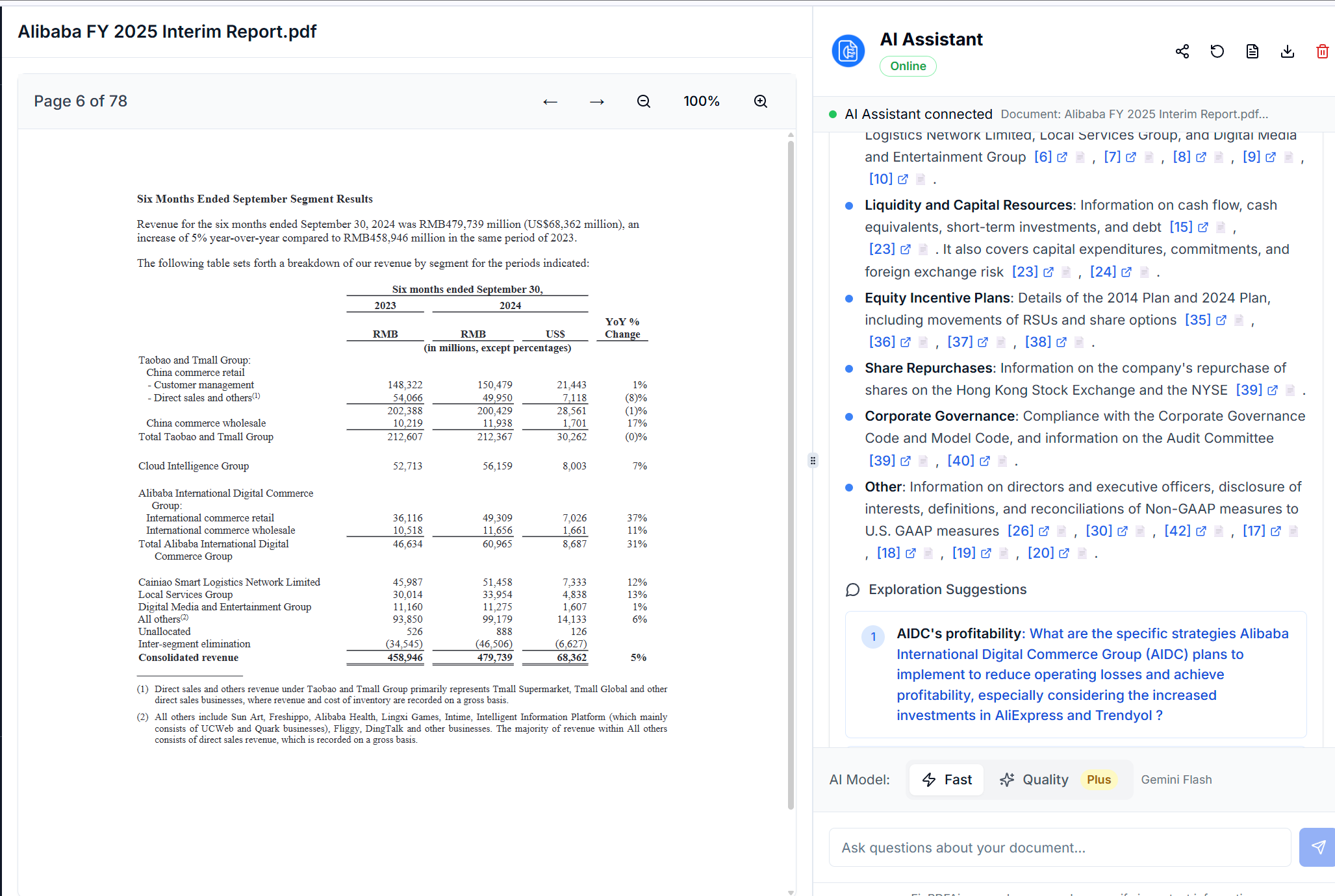Click the YoY % Change column header

(622, 328)
